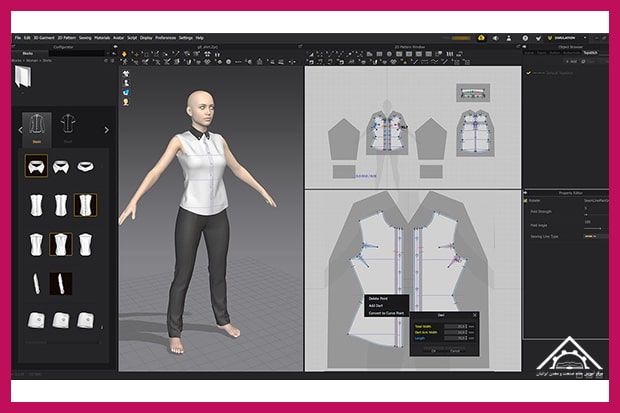Click the Dart Arm Width stepper arrows

(467, 332)
